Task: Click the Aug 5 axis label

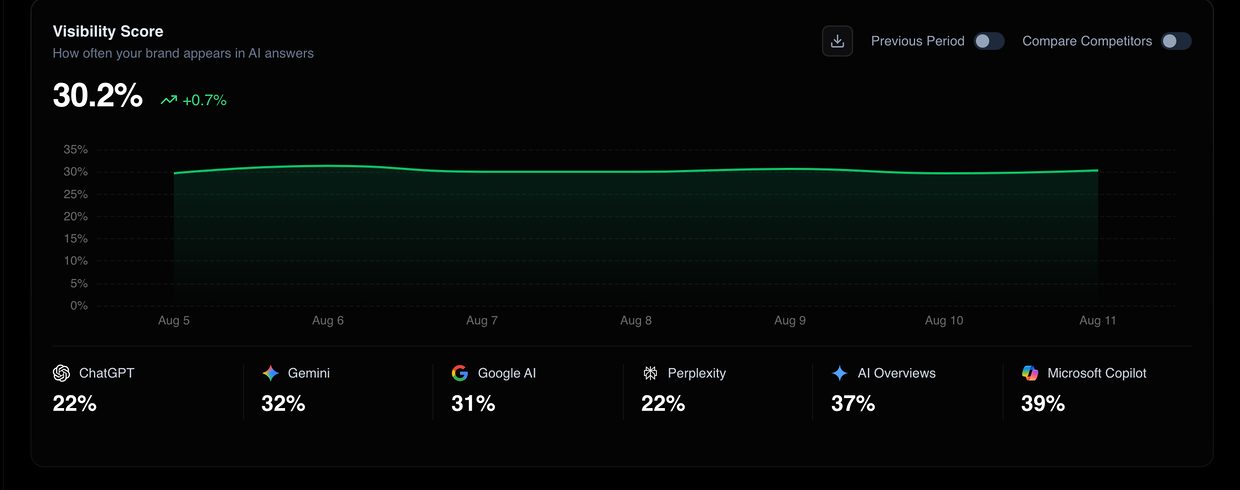Action: coord(174,321)
